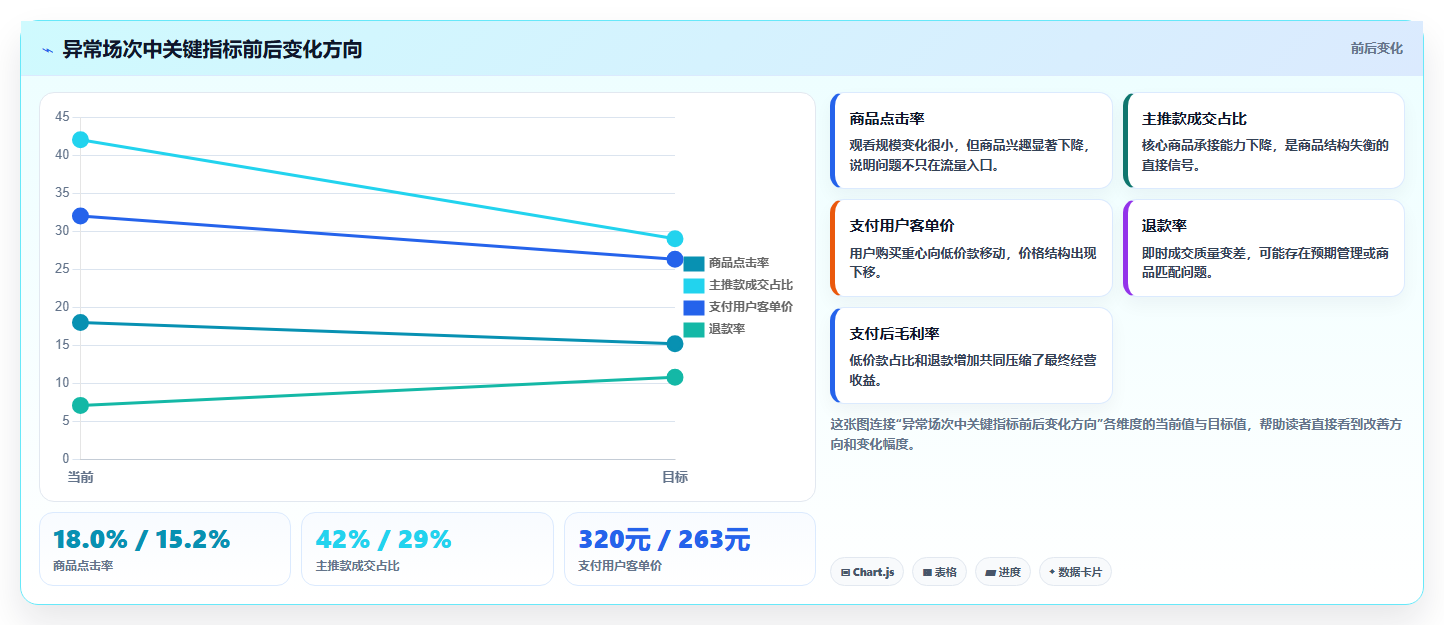This screenshot has height=625, width=1444.
Task: Open the 退款率 insight card
Action: point(1264,248)
